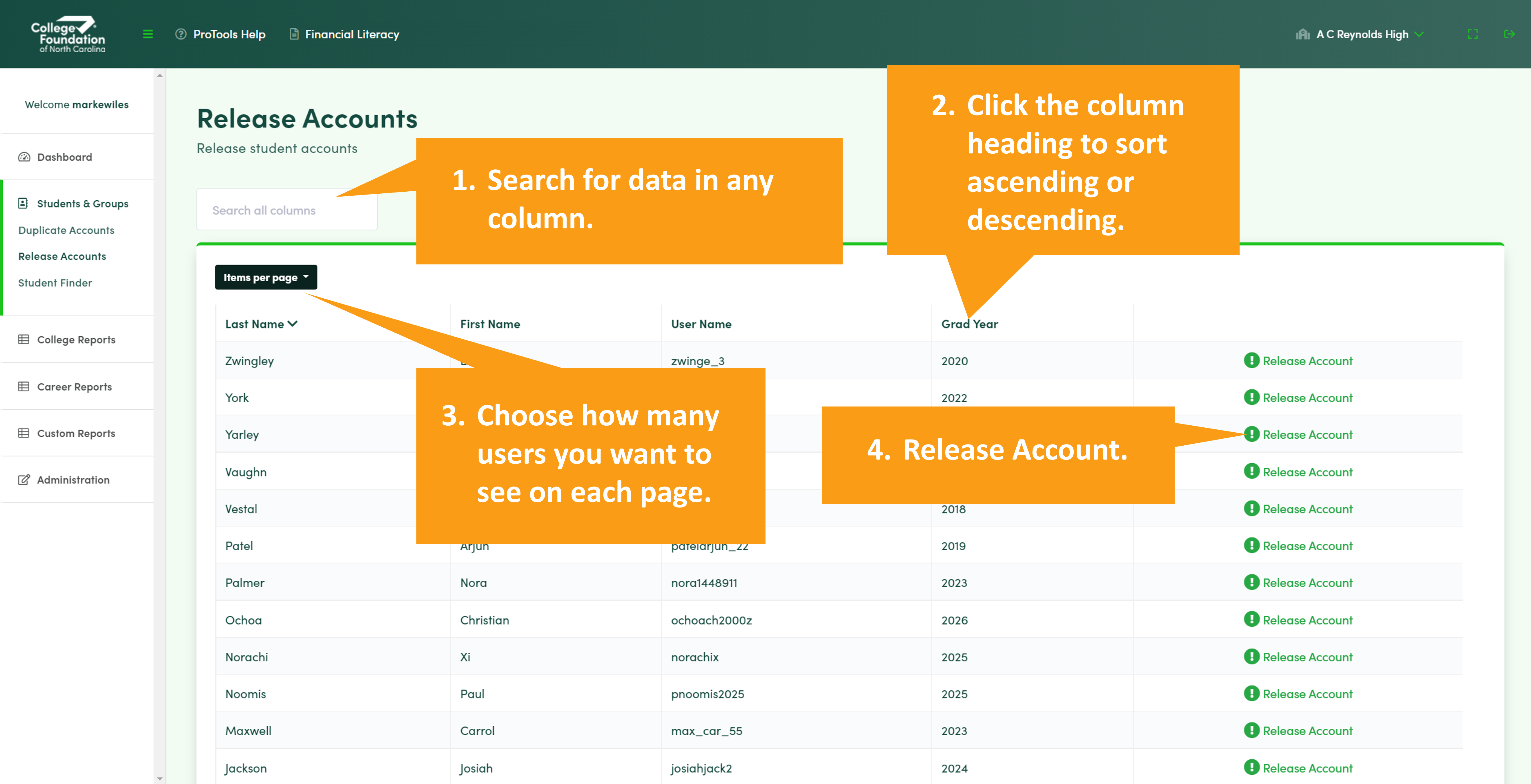This screenshot has height=784, width=1531.
Task: Click the exclamation icon in Palmer's row
Action: point(1252,582)
